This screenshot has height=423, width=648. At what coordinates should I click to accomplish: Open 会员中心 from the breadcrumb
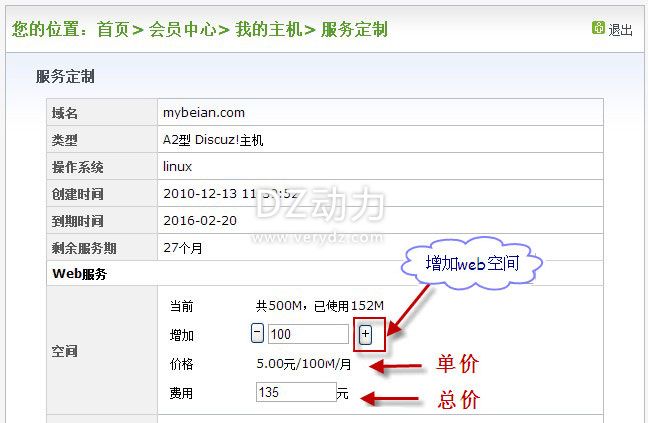point(183,29)
